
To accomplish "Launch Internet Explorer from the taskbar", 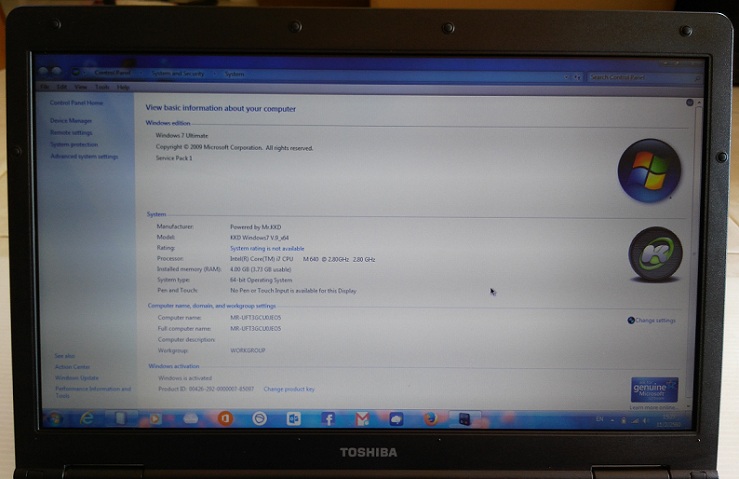I will tap(87, 418).
